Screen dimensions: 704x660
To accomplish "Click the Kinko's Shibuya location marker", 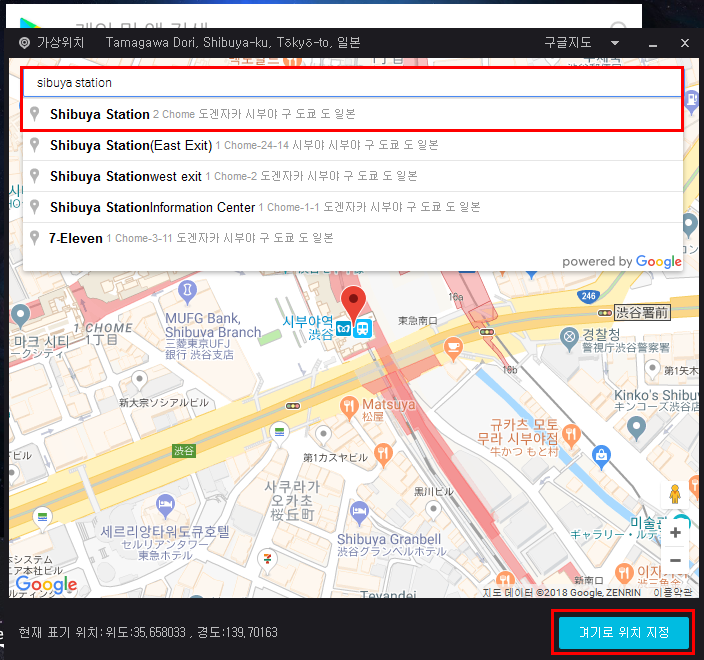I will (636, 428).
